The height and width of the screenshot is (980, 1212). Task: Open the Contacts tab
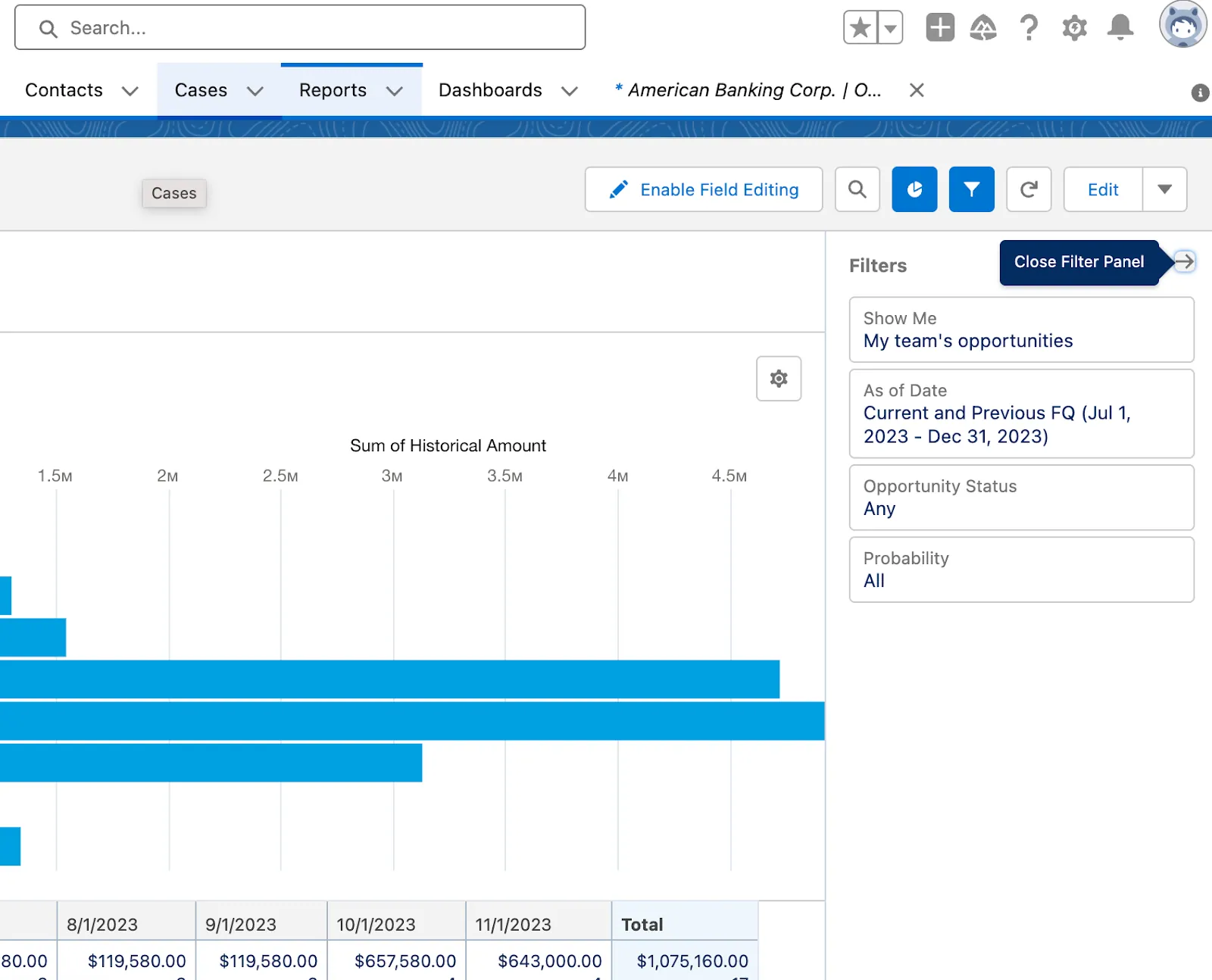64,90
